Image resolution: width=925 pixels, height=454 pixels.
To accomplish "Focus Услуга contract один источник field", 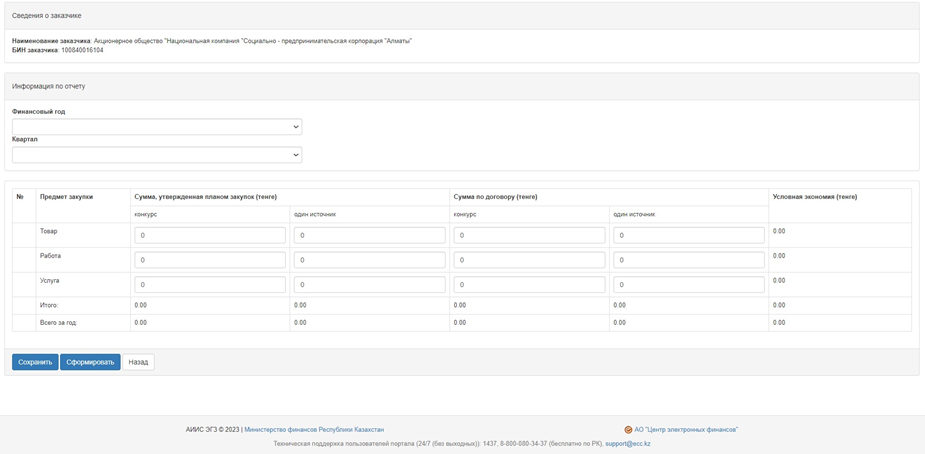I will (688, 285).
